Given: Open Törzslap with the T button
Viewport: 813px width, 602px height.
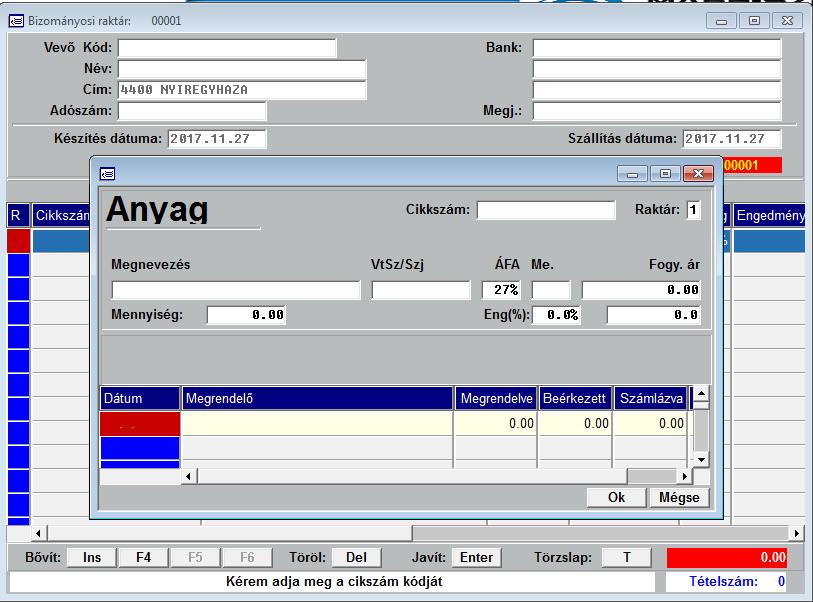Looking at the screenshot, I should tap(627, 557).
